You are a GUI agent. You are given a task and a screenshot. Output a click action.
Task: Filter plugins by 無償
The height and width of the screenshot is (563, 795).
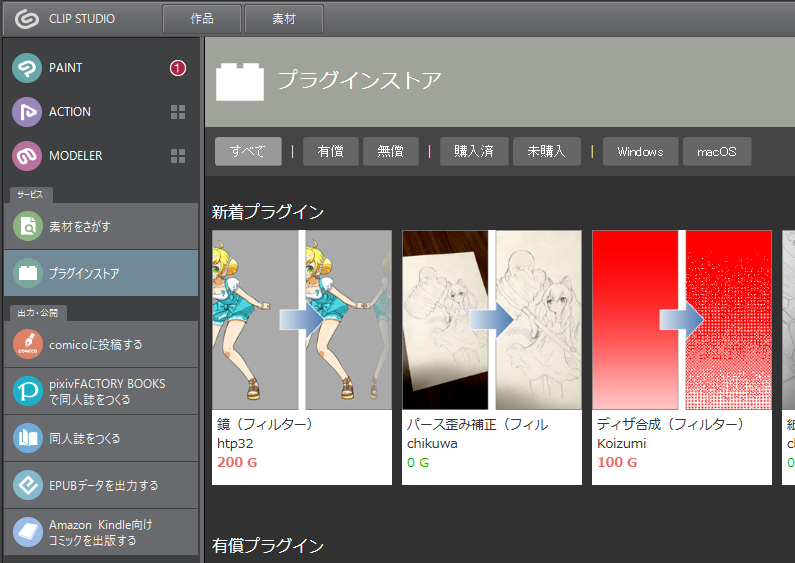click(390, 151)
